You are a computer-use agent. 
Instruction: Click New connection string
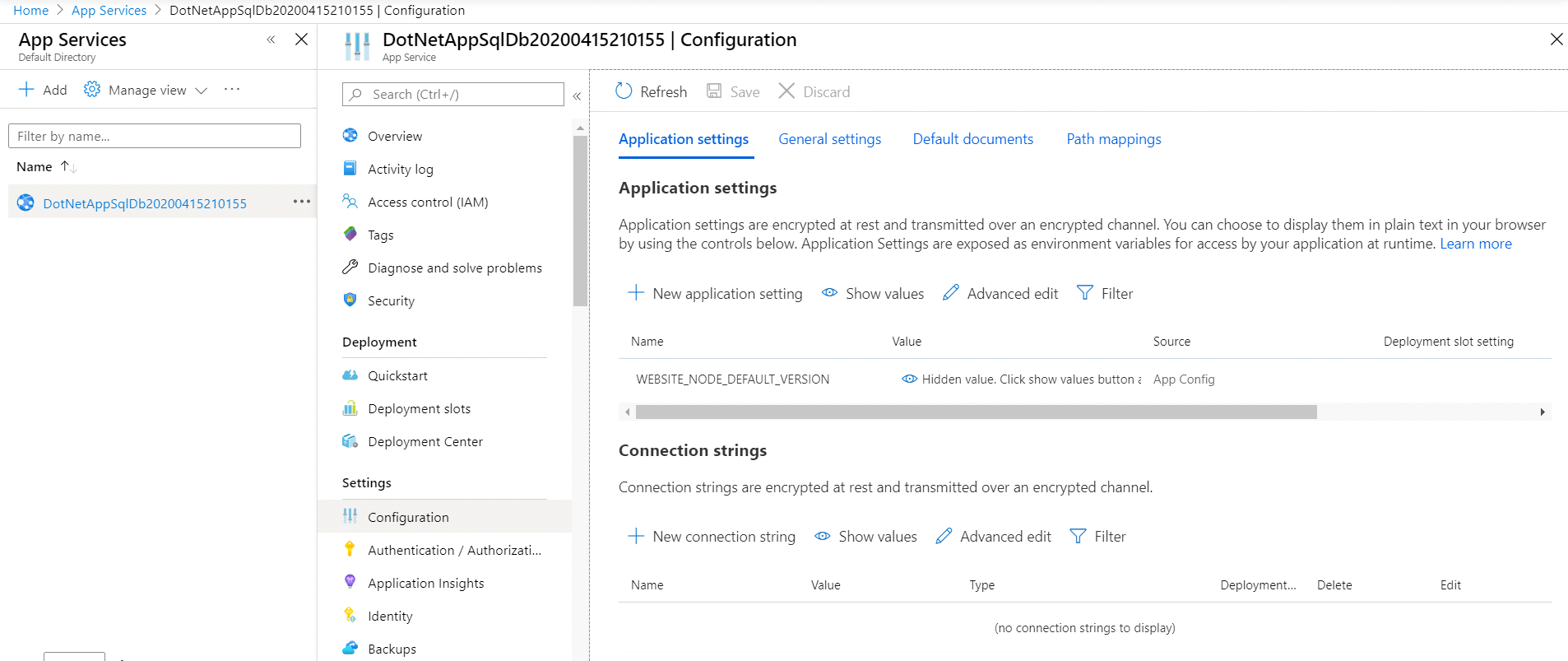pyautogui.click(x=712, y=536)
